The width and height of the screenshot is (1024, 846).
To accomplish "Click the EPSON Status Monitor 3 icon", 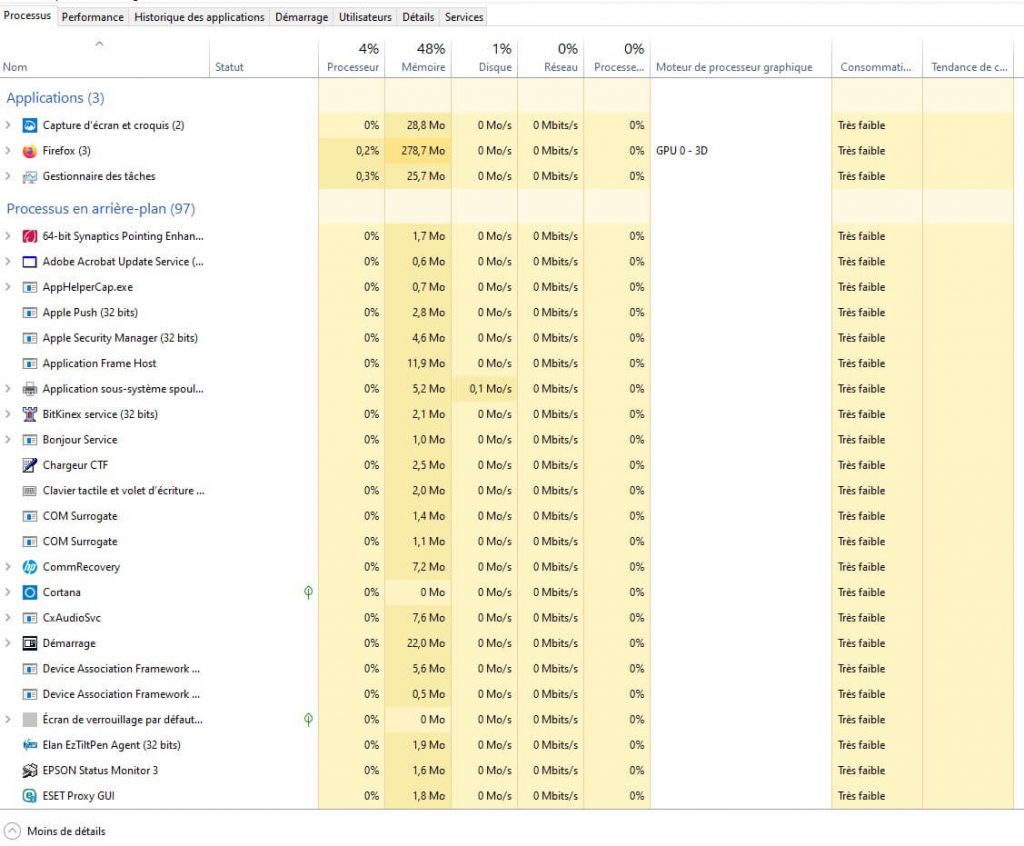I will [x=29, y=771].
